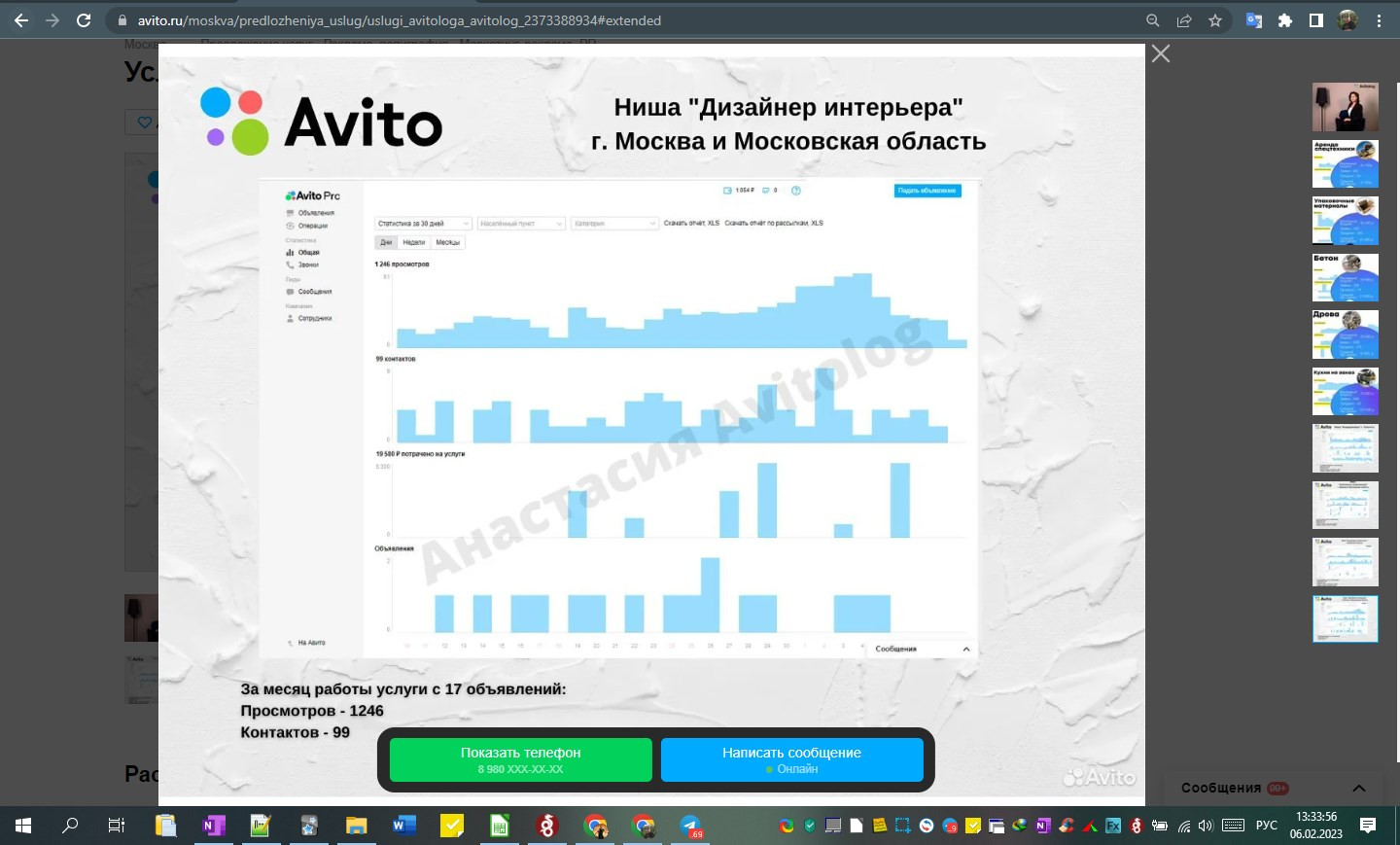Open the Extensions puzzle icon
Viewport: 1400px width, 845px height.
pyautogui.click(x=1285, y=20)
